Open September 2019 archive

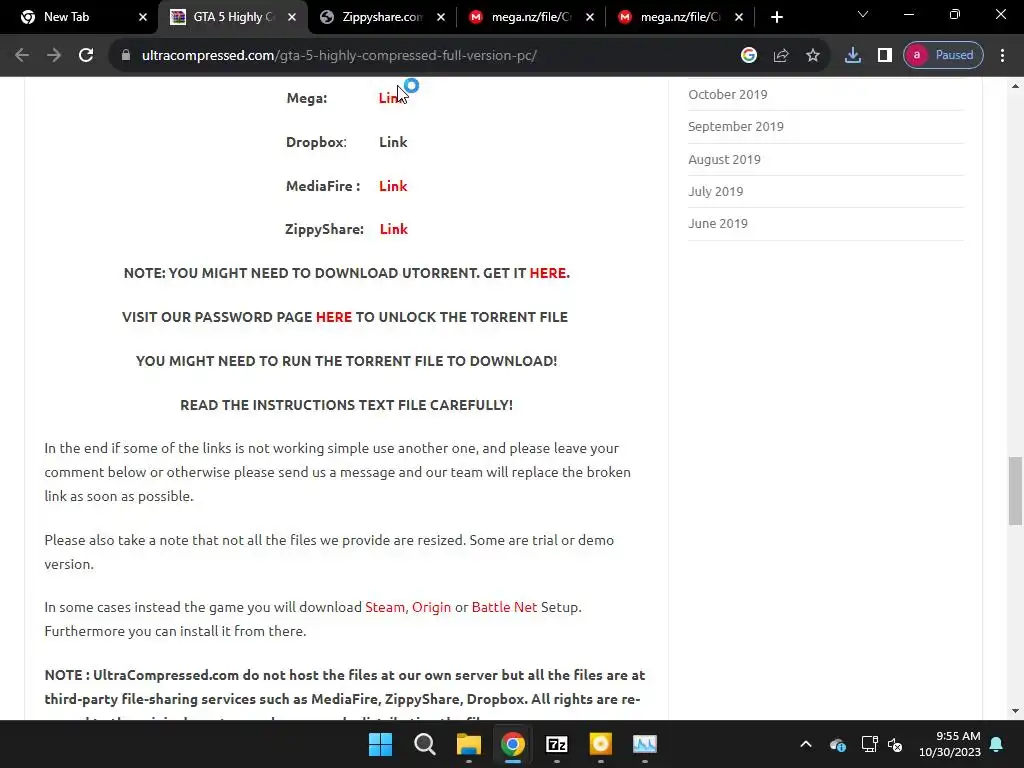[735, 127]
